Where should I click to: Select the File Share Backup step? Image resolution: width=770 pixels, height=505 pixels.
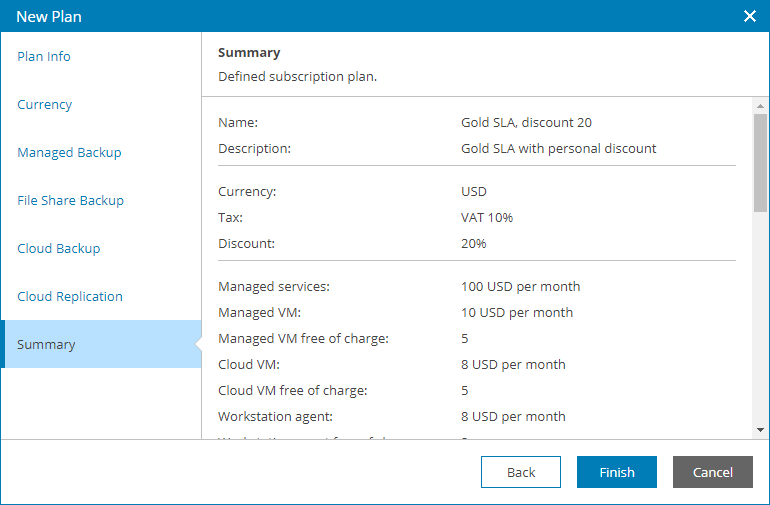pos(70,201)
